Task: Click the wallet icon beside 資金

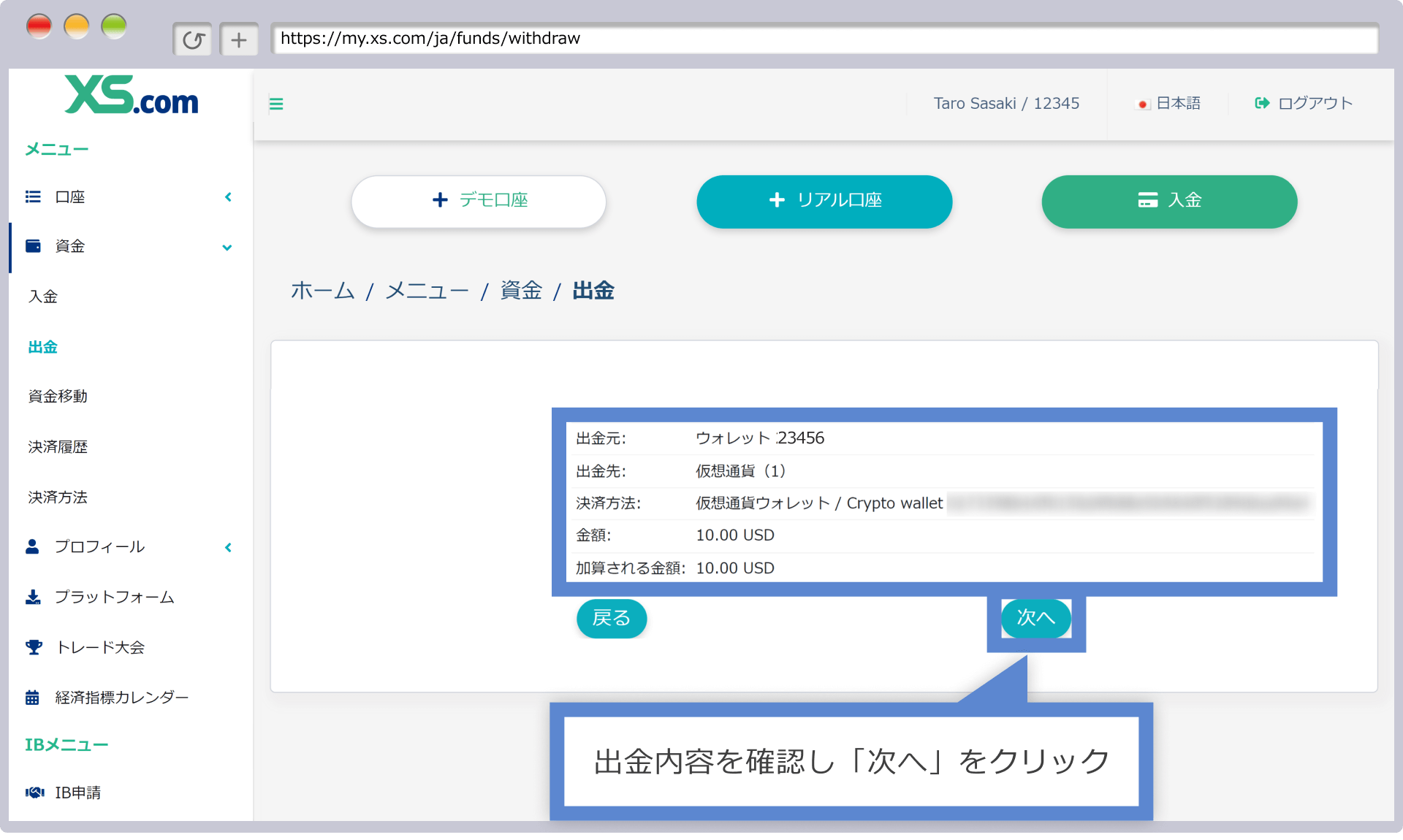Action: [x=33, y=246]
